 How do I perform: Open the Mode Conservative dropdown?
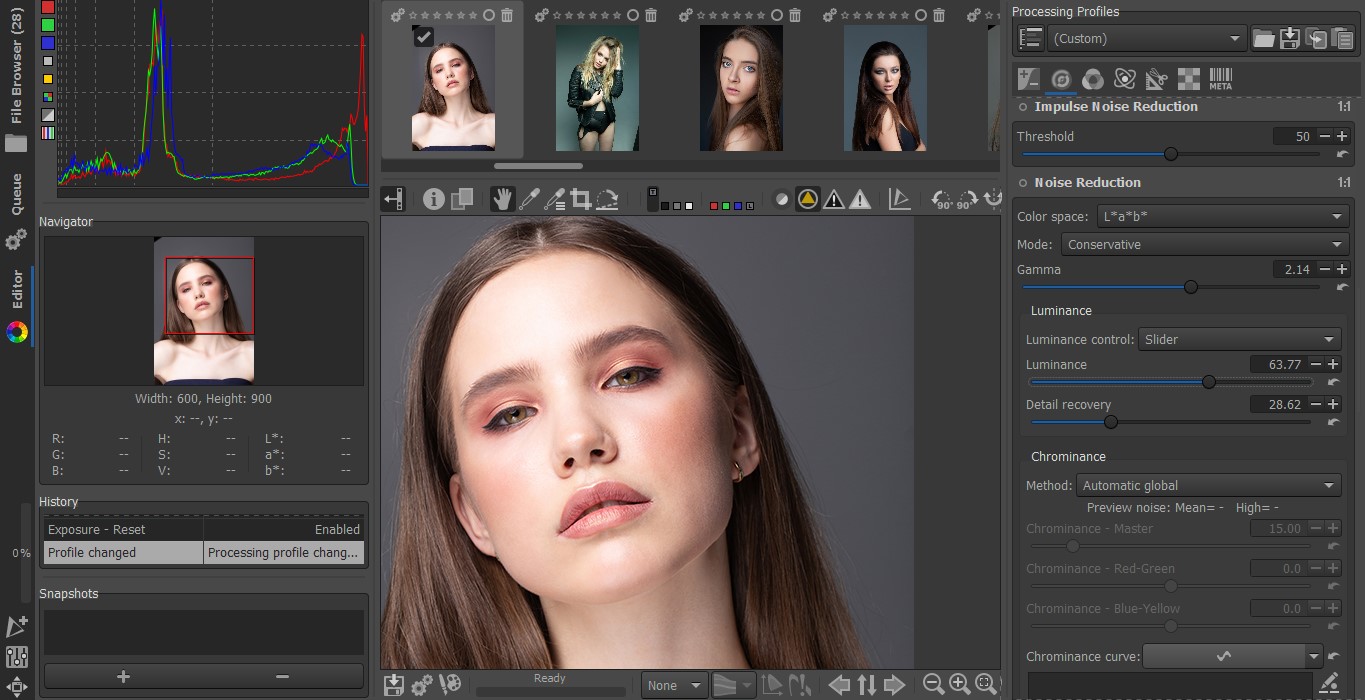click(1205, 244)
